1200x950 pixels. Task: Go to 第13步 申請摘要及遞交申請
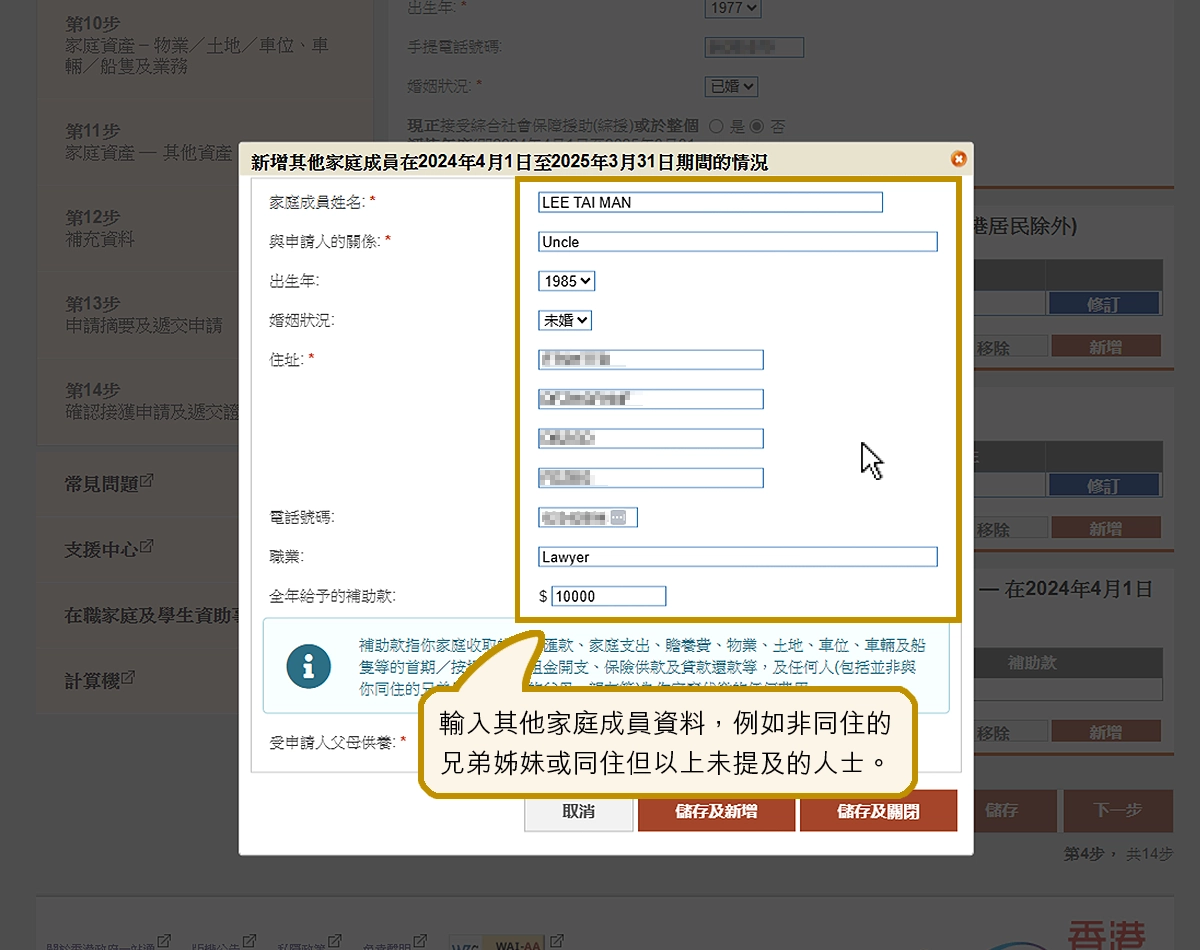click(144, 314)
